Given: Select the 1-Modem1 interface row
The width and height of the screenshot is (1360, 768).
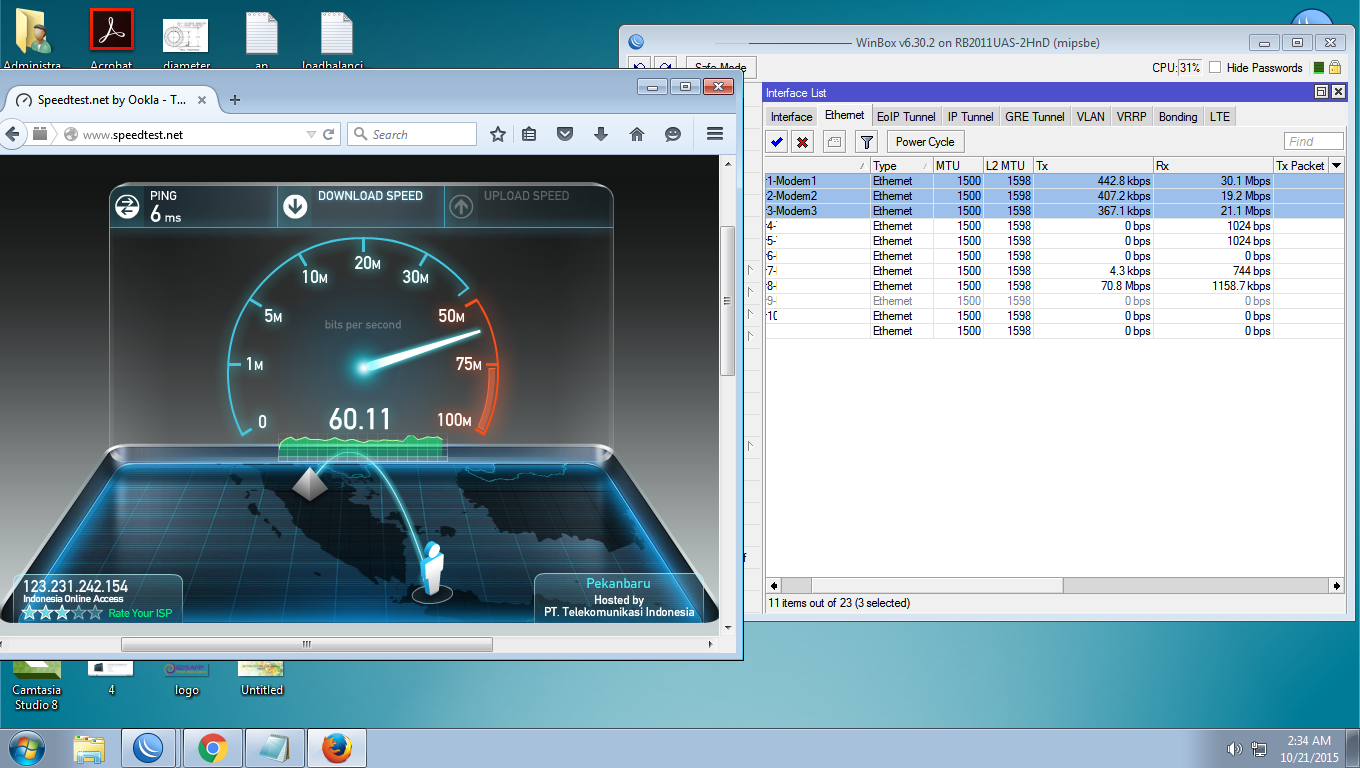Looking at the screenshot, I should coord(1055,181).
